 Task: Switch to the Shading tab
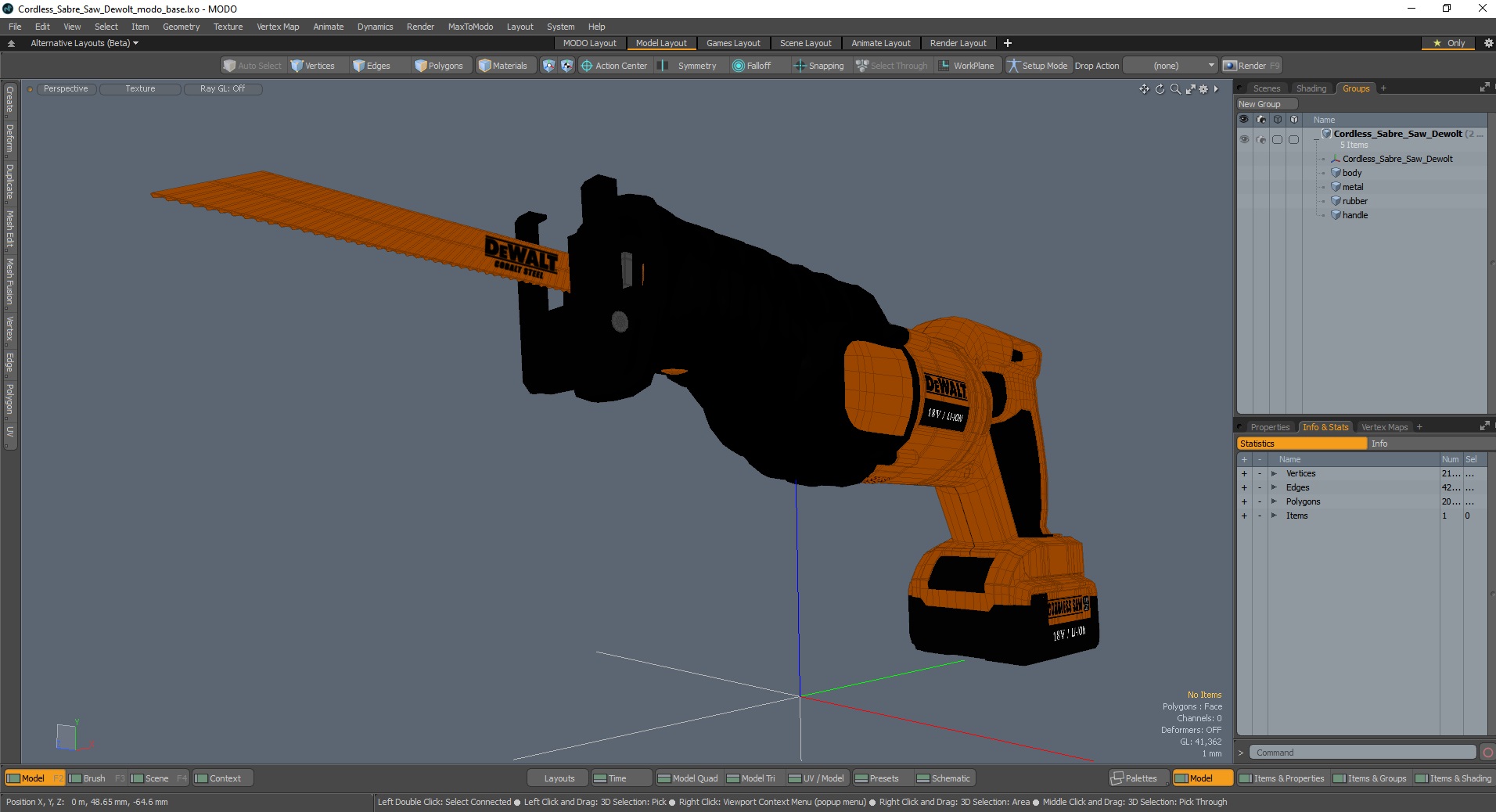pyautogui.click(x=1311, y=88)
